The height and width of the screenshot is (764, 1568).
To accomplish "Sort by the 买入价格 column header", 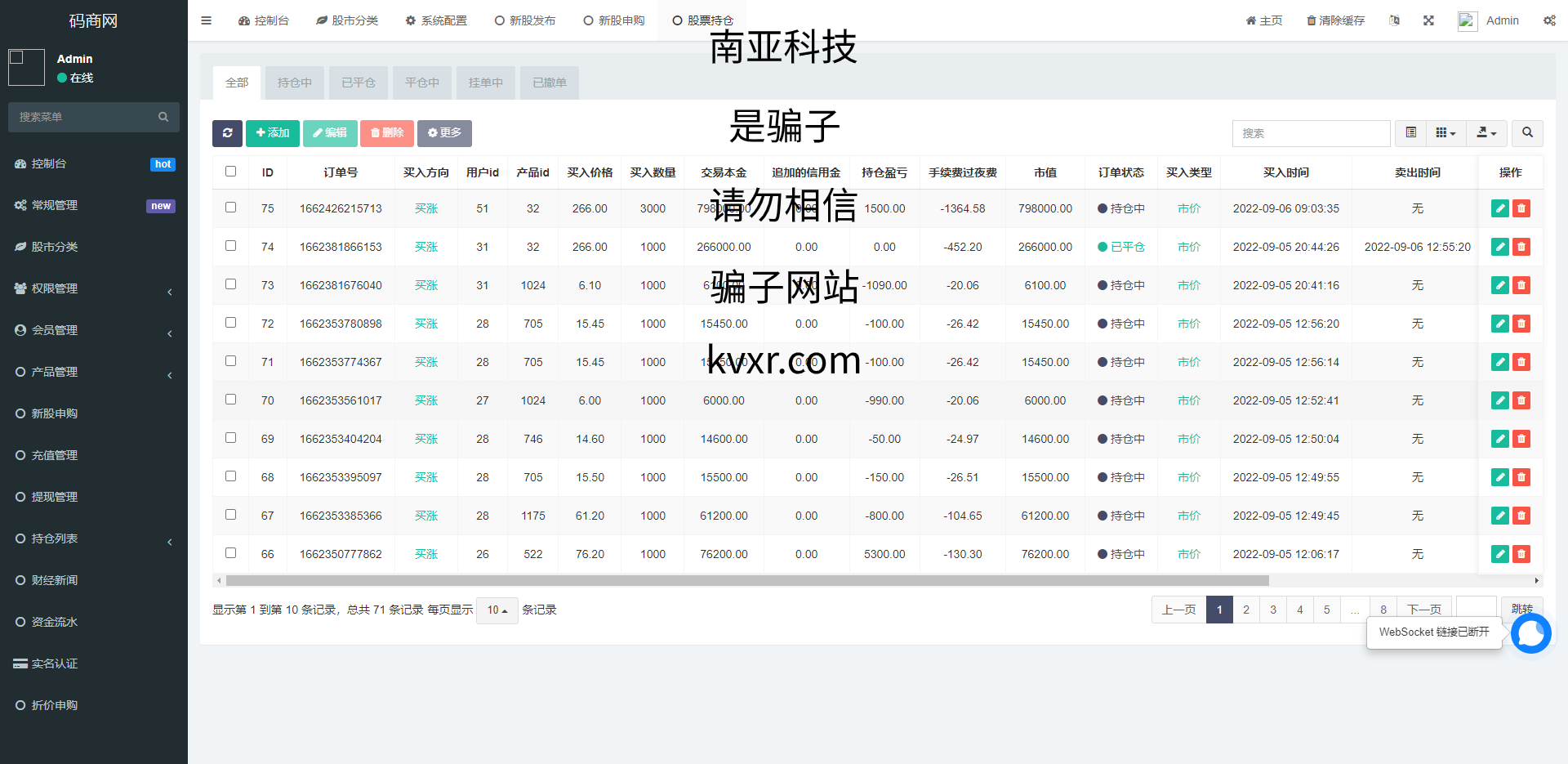I will coord(590,172).
